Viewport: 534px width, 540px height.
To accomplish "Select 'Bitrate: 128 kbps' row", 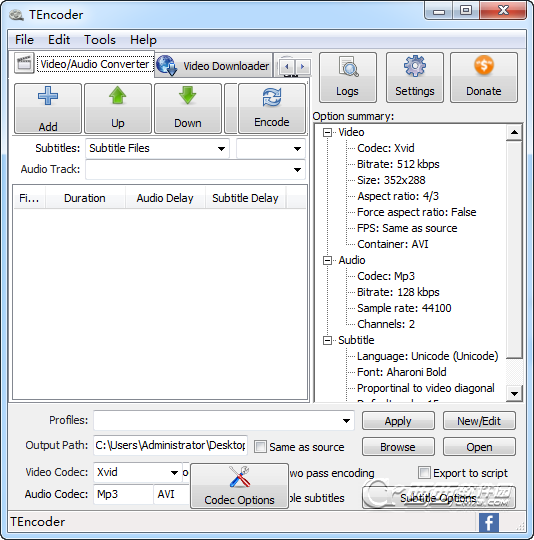I will click(398, 292).
